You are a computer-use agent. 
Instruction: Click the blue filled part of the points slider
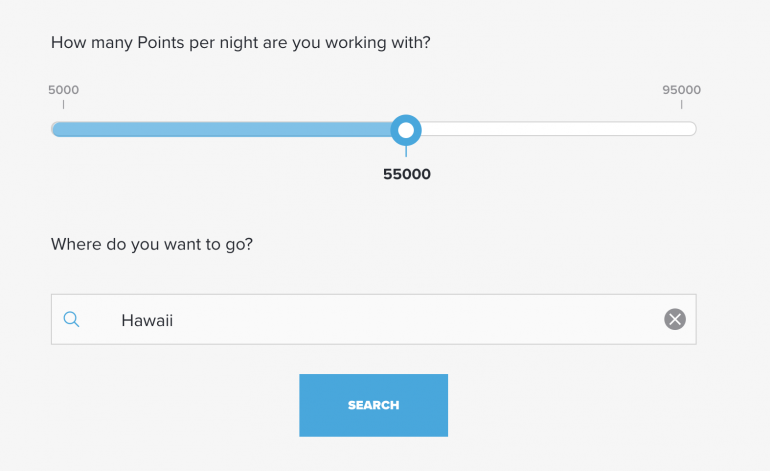pos(220,129)
